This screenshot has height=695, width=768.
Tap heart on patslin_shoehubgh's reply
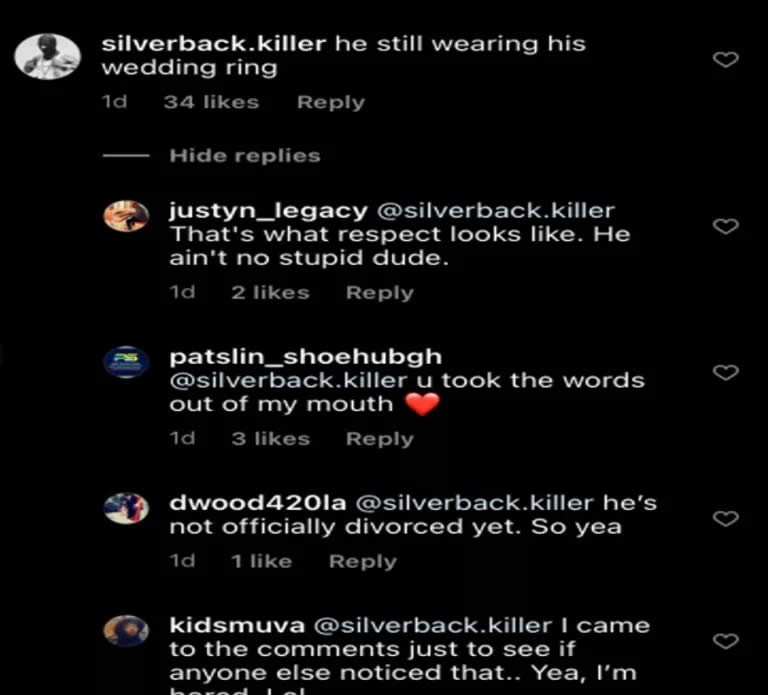coord(725,372)
